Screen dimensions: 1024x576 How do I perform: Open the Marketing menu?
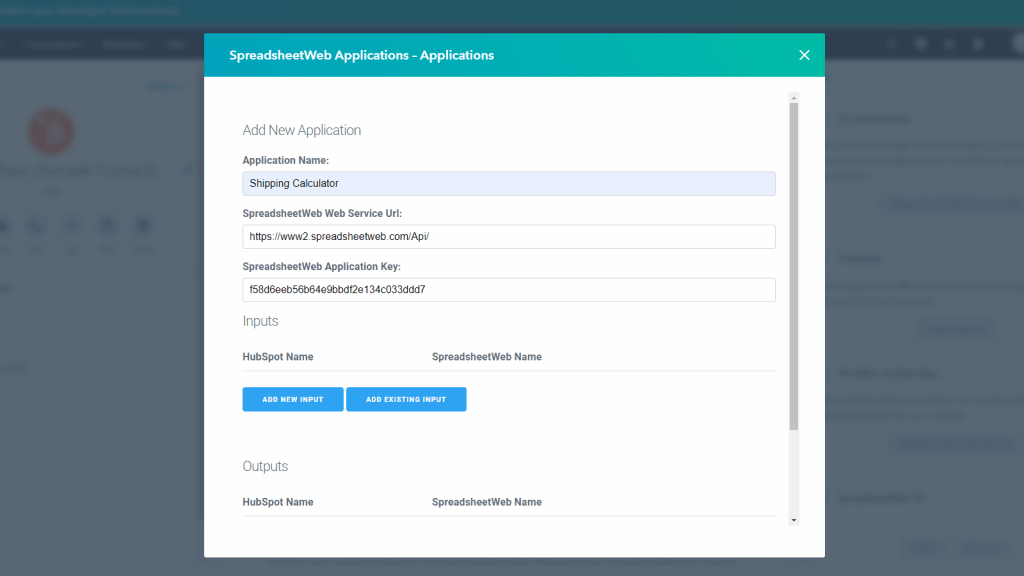[x=122, y=44]
